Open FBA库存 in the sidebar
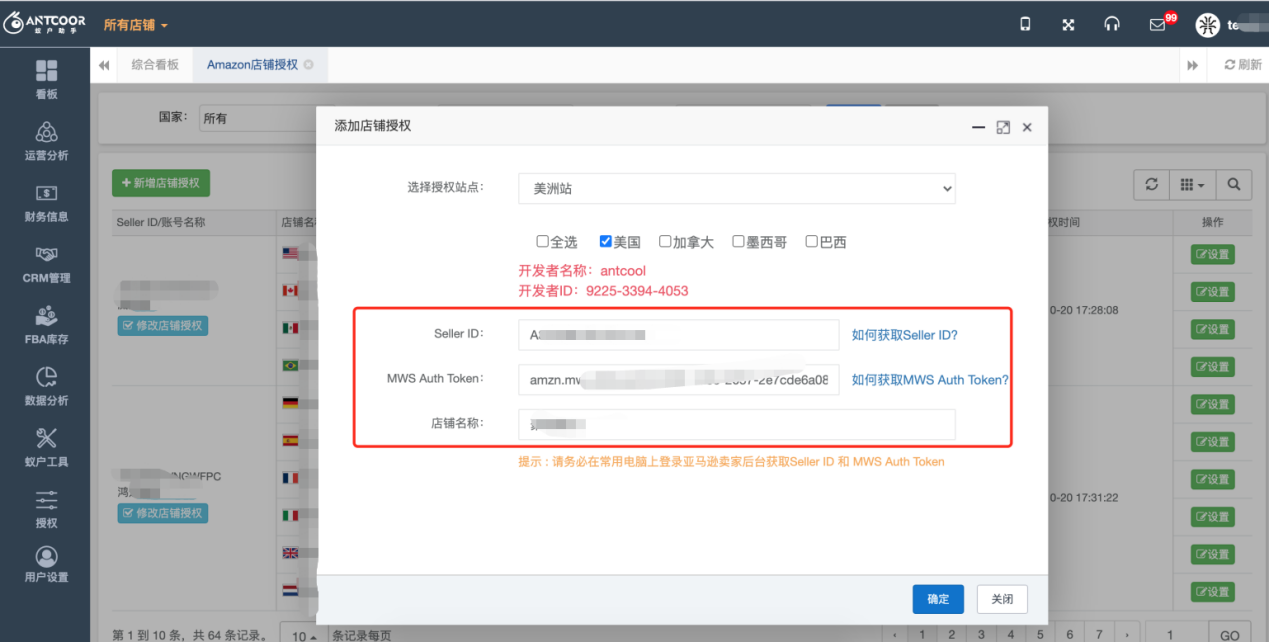Screen dimensions: 1269x642 pos(46,326)
